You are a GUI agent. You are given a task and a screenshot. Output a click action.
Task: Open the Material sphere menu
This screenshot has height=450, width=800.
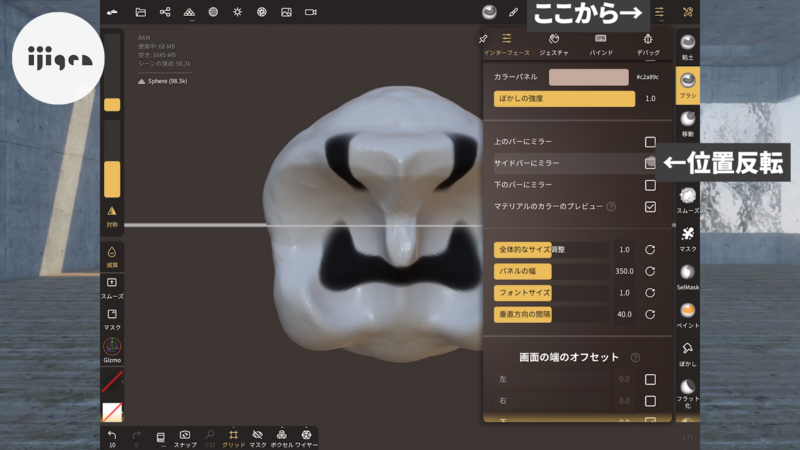pyautogui.click(x=213, y=12)
